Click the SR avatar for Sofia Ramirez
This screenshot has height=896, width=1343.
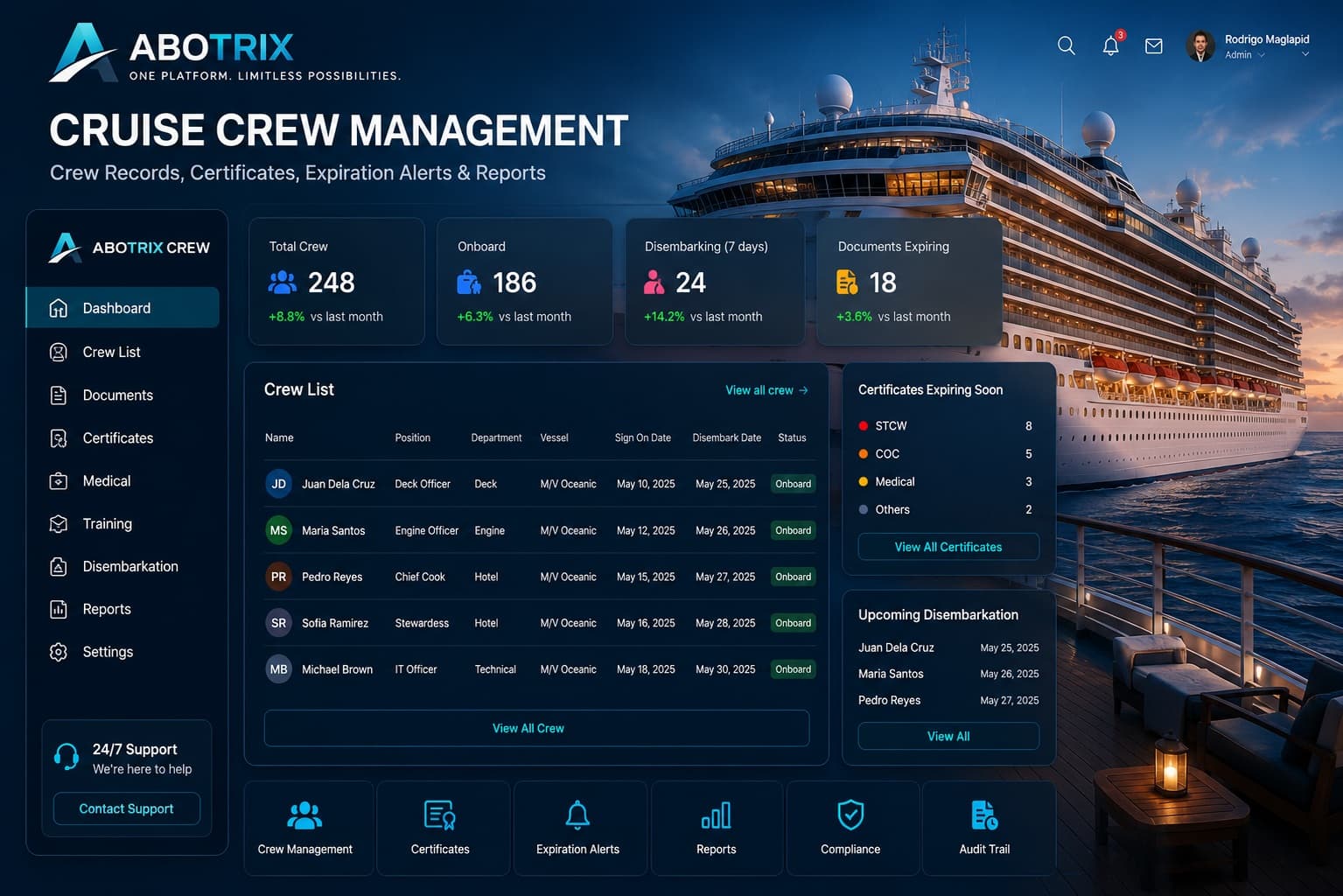click(x=278, y=623)
